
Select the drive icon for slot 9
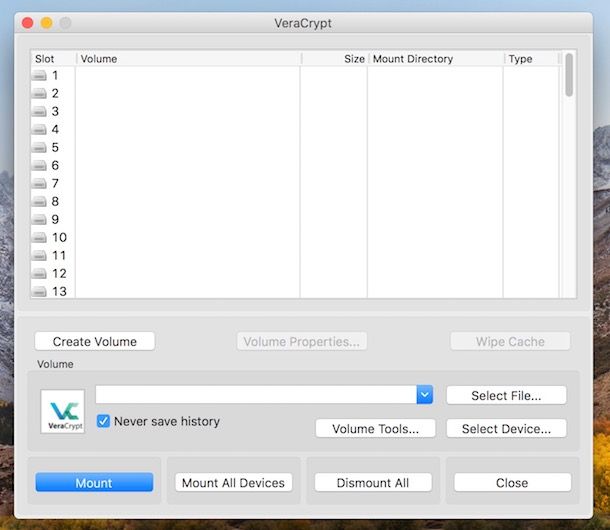pyautogui.click(x=39, y=219)
